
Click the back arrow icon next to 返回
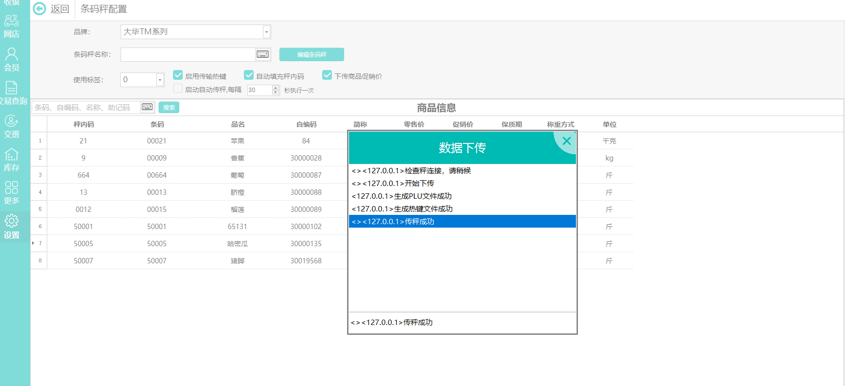39,9
